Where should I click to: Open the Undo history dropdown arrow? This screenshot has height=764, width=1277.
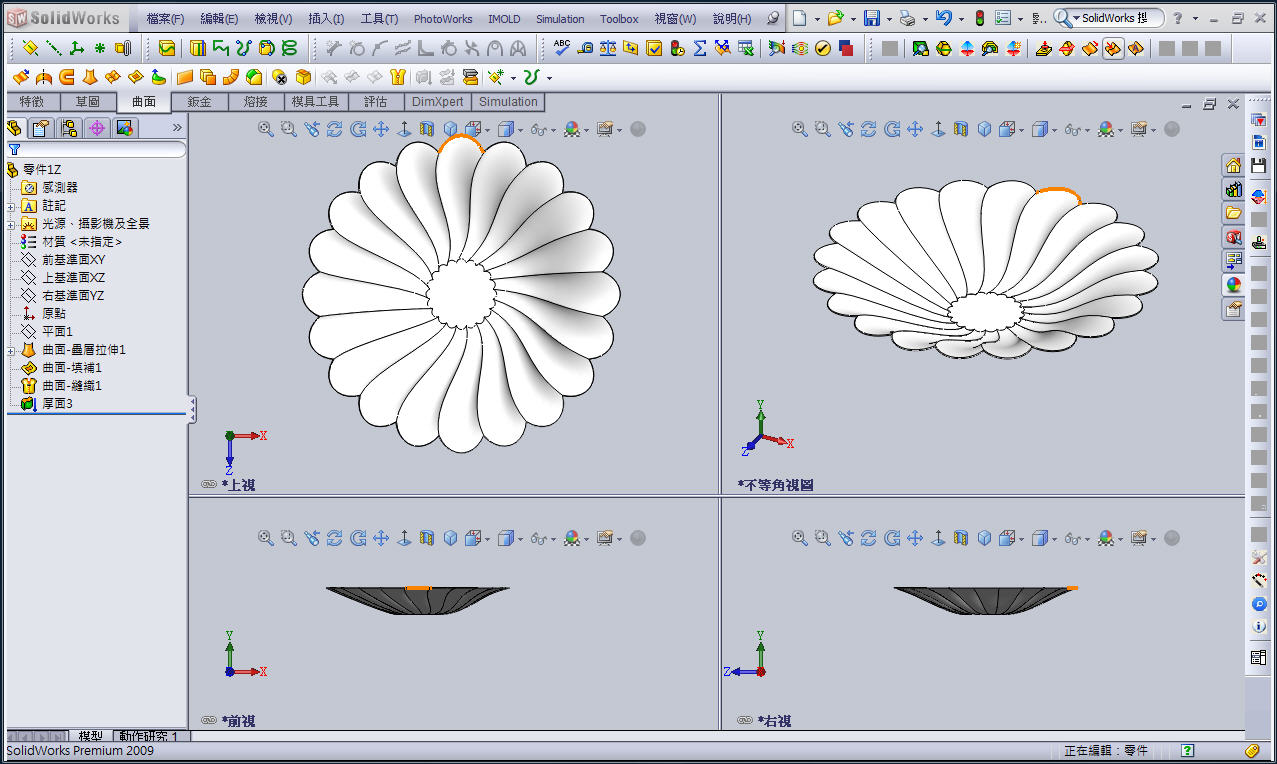(961, 18)
